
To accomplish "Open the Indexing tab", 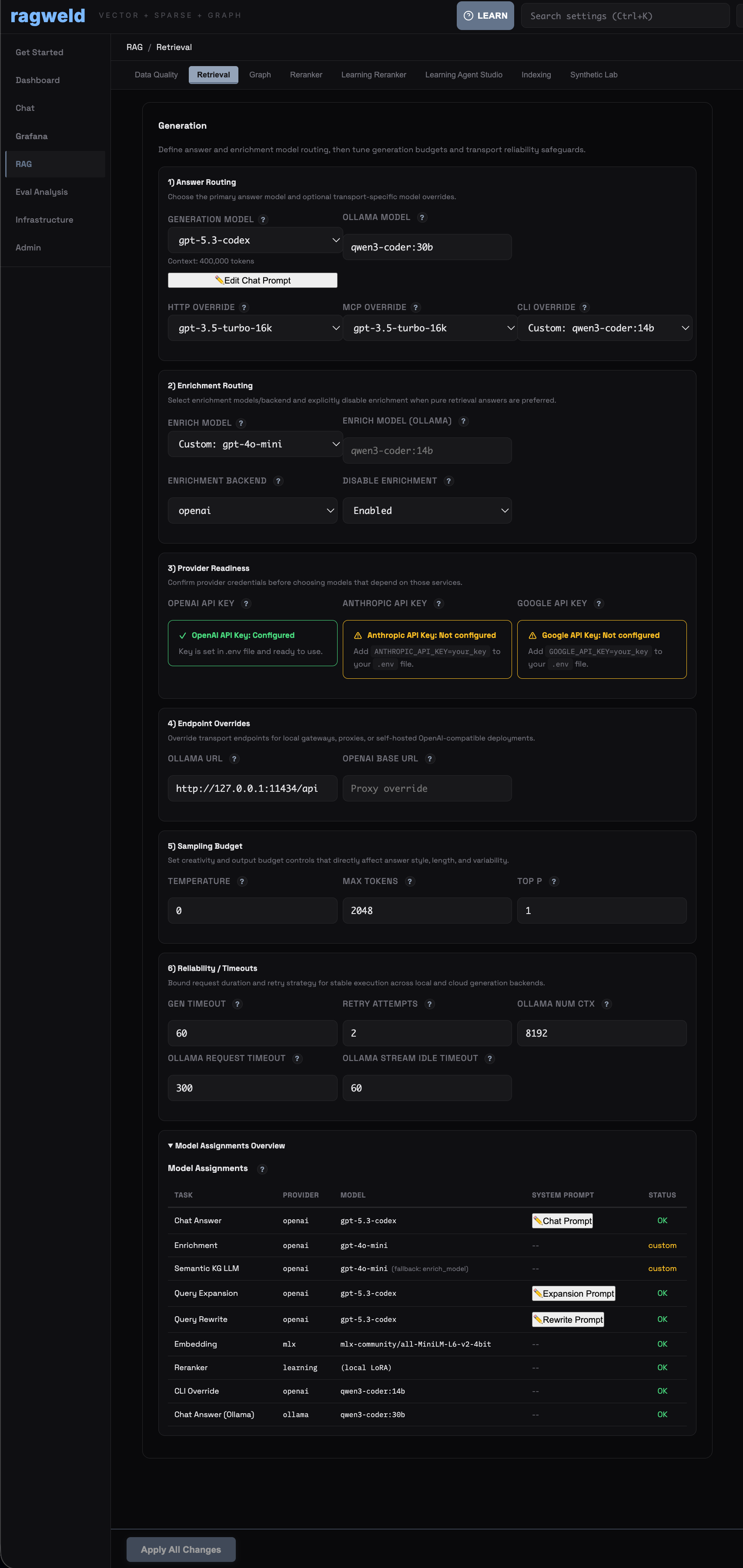I will tap(536, 75).
